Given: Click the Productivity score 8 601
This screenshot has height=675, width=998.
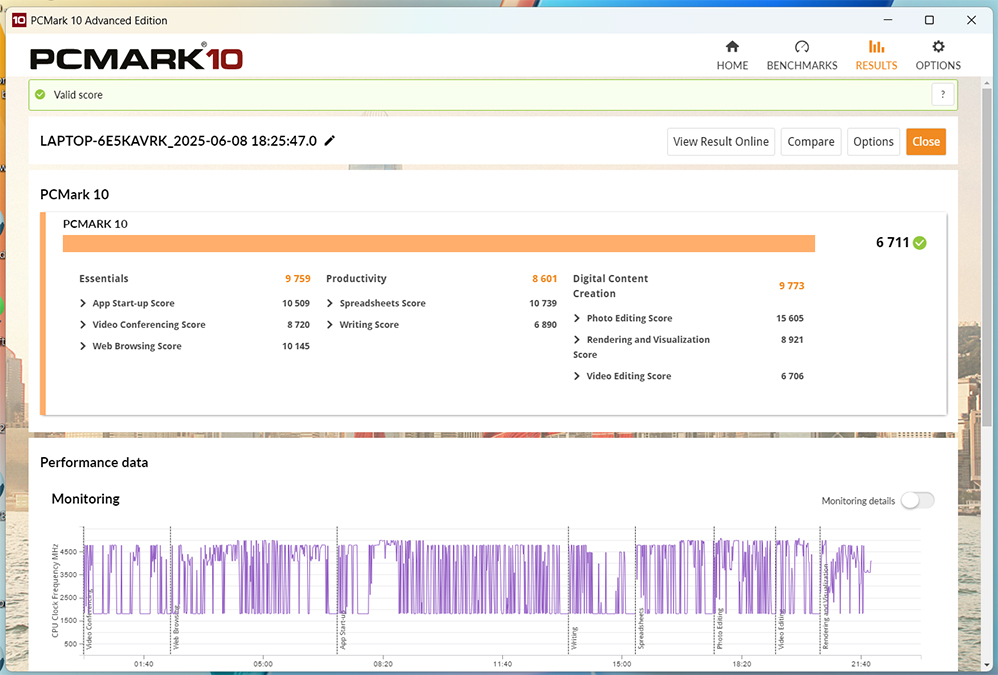Looking at the screenshot, I should 545,279.
